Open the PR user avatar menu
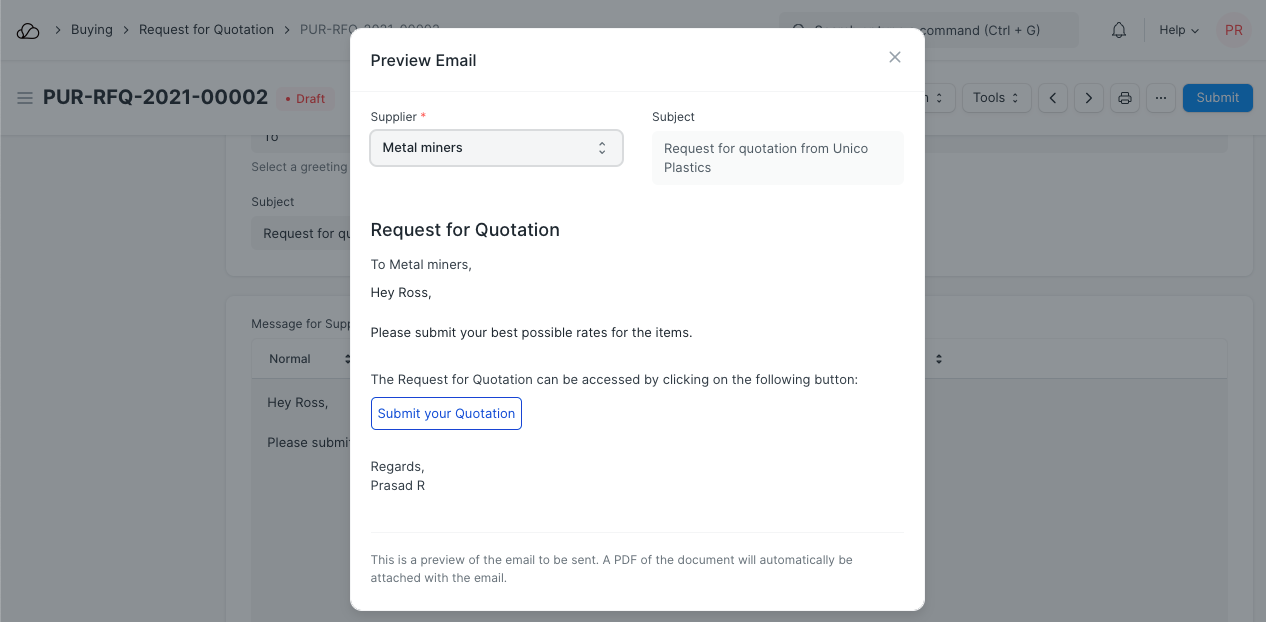The image size is (1266, 622). click(1233, 30)
